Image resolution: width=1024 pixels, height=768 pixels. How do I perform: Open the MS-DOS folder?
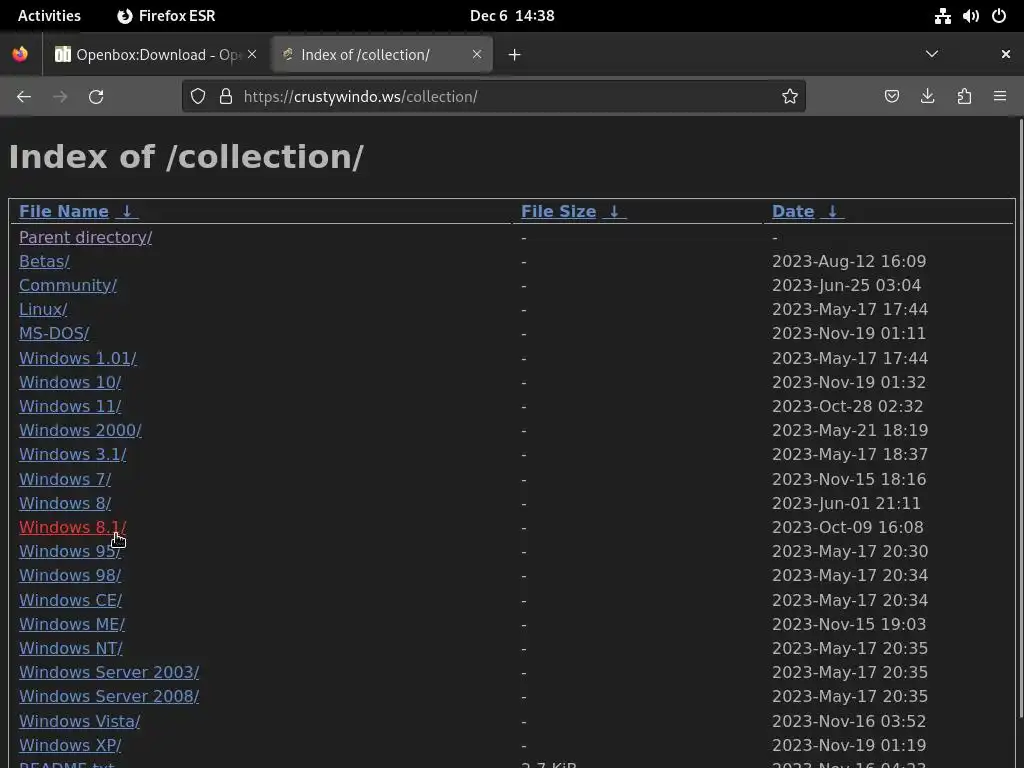(x=54, y=334)
